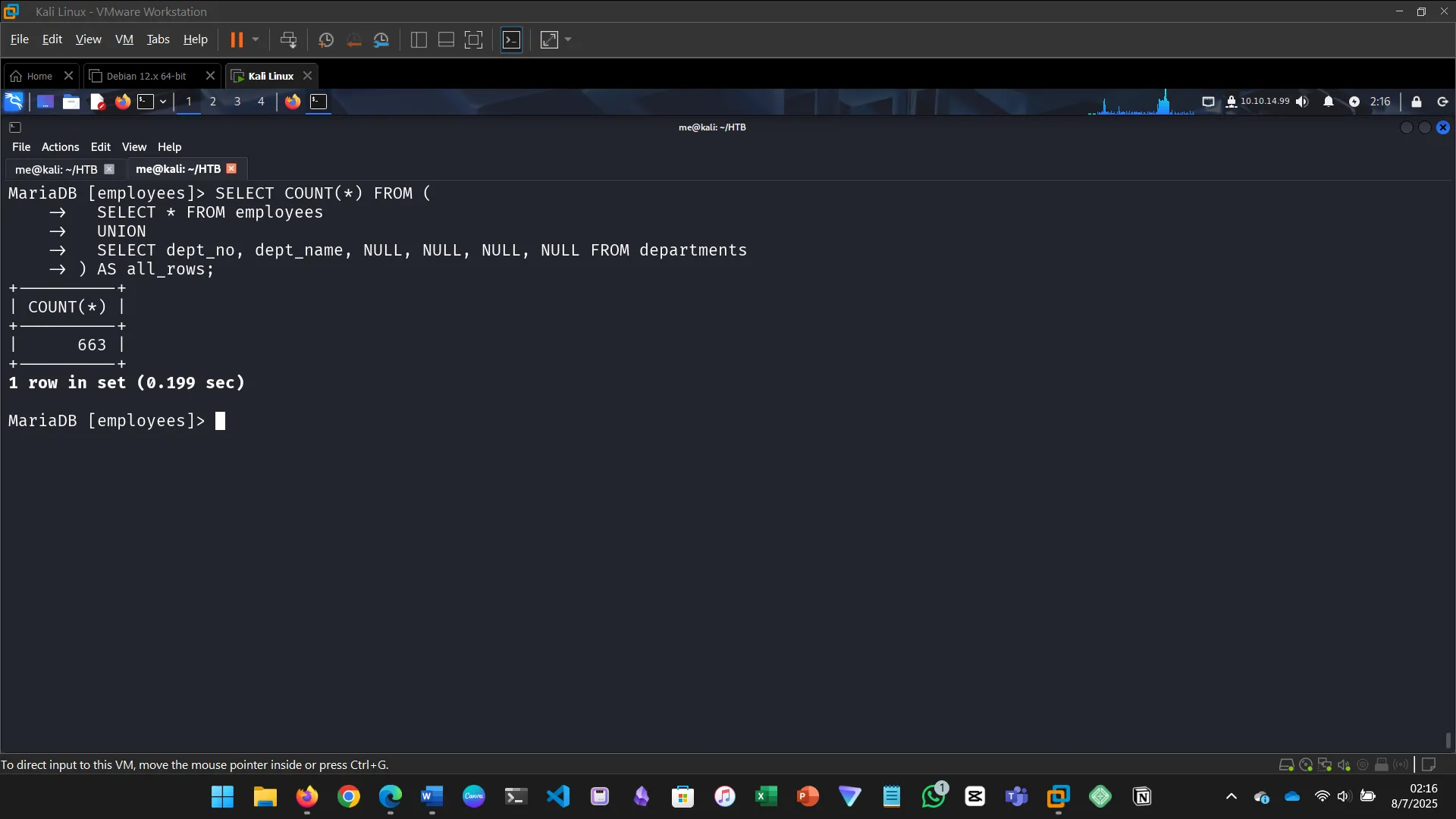
Task: Take a VM snapshot
Action: (x=326, y=39)
